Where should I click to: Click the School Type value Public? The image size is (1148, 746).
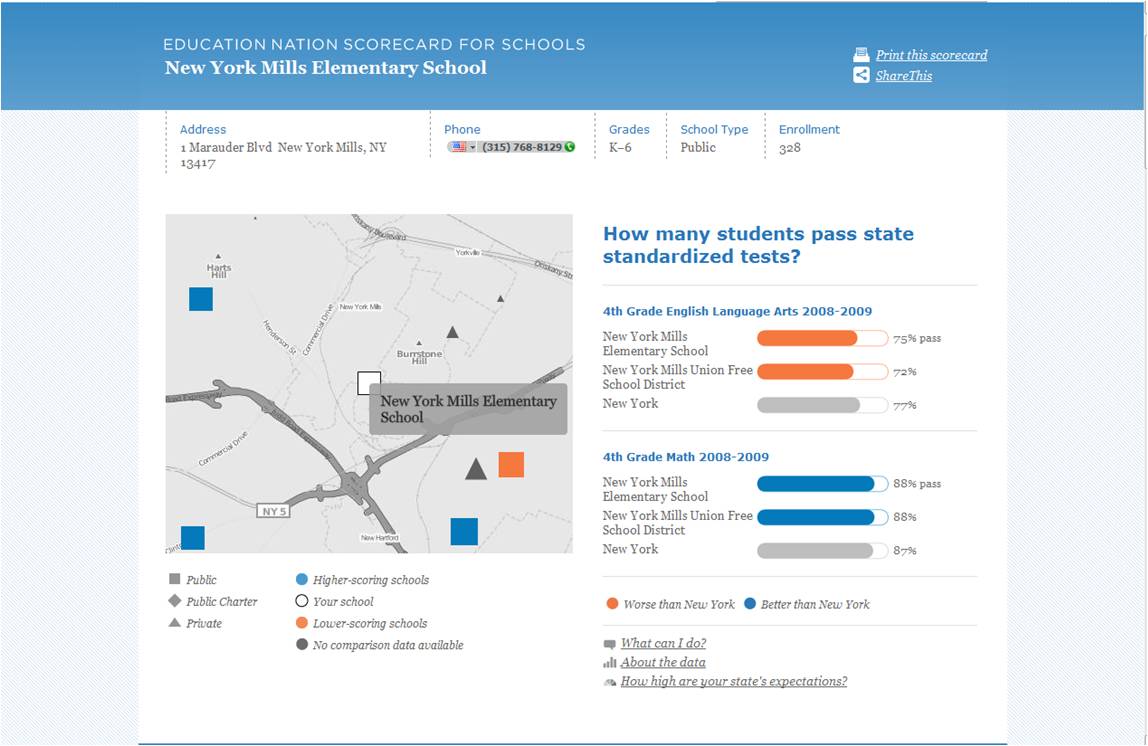click(x=698, y=147)
